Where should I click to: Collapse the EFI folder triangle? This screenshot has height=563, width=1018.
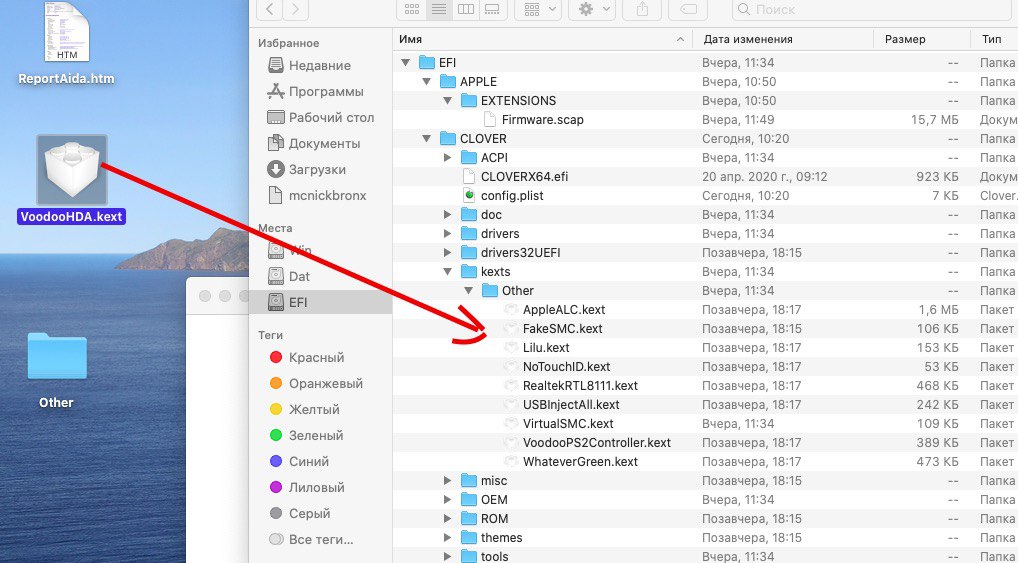coord(406,63)
